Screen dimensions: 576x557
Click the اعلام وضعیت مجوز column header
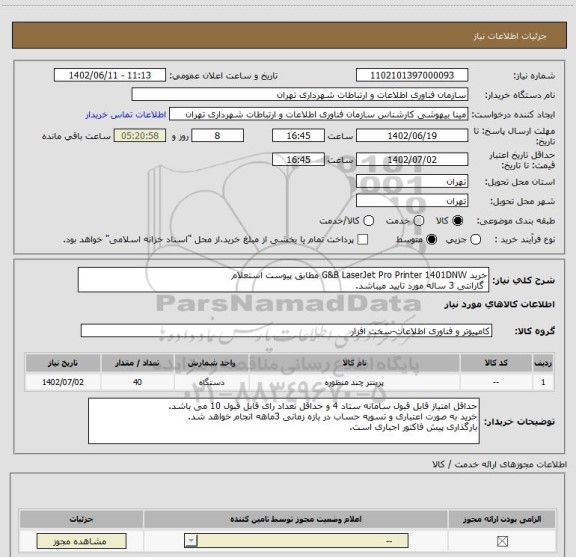point(296,519)
